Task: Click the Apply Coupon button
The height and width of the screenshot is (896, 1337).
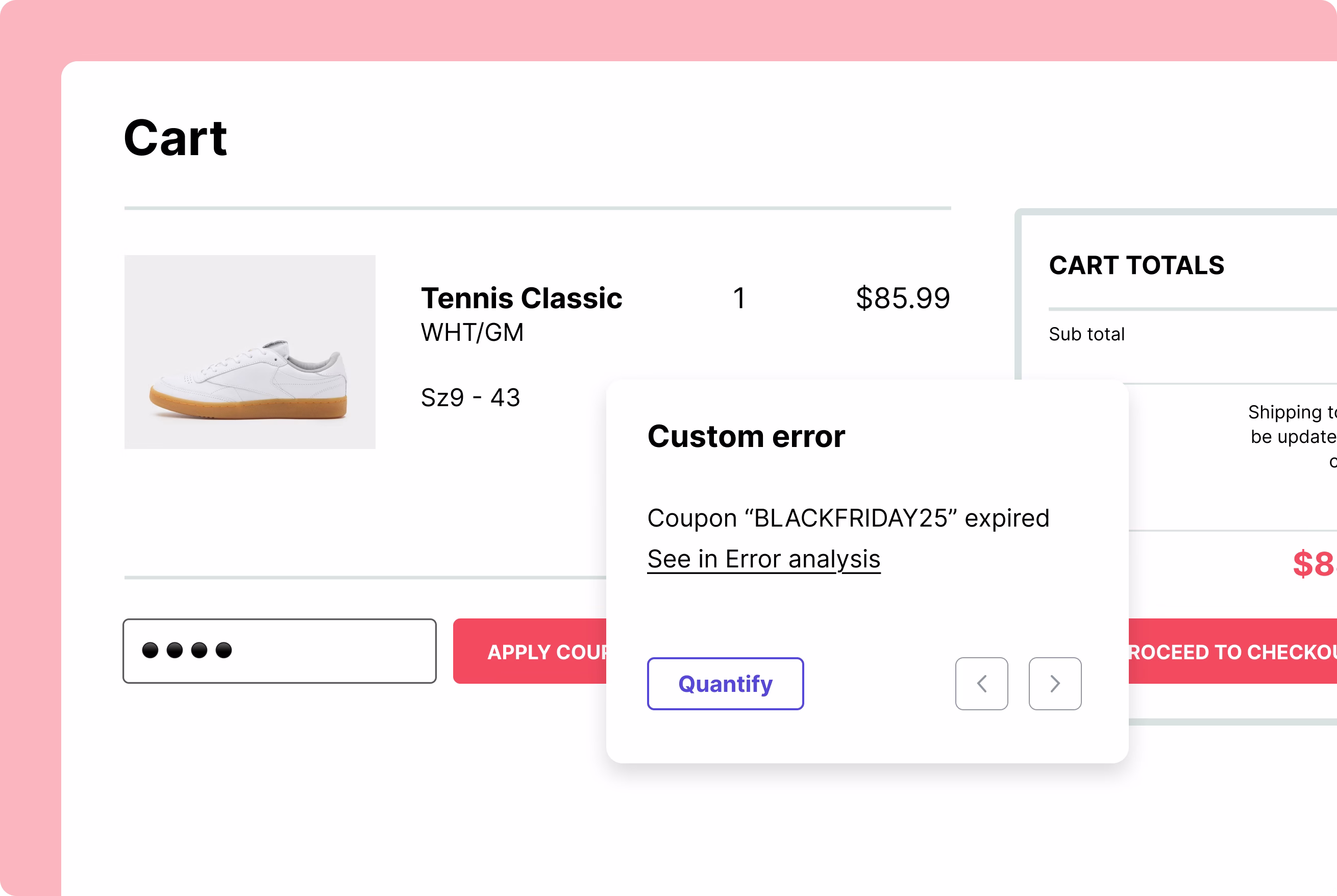Action: 531,651
